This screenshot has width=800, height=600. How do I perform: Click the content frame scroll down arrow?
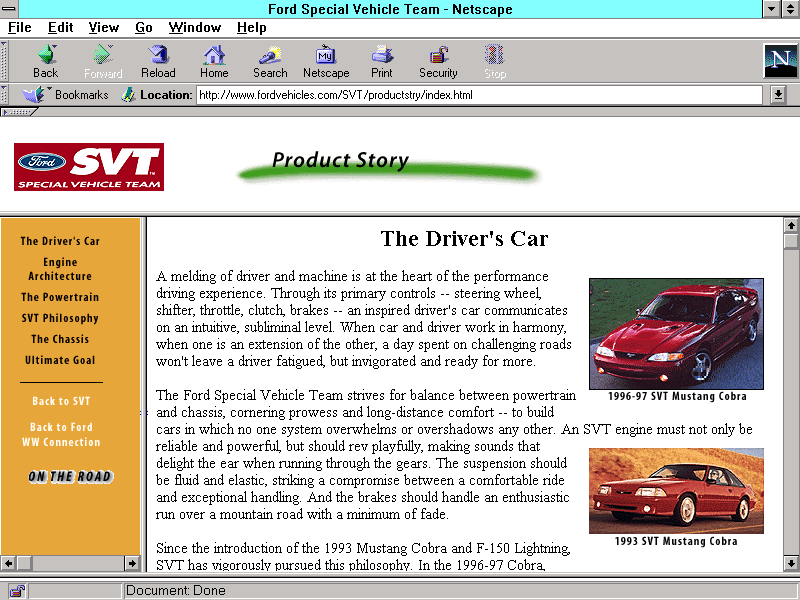tap(791, 563)
